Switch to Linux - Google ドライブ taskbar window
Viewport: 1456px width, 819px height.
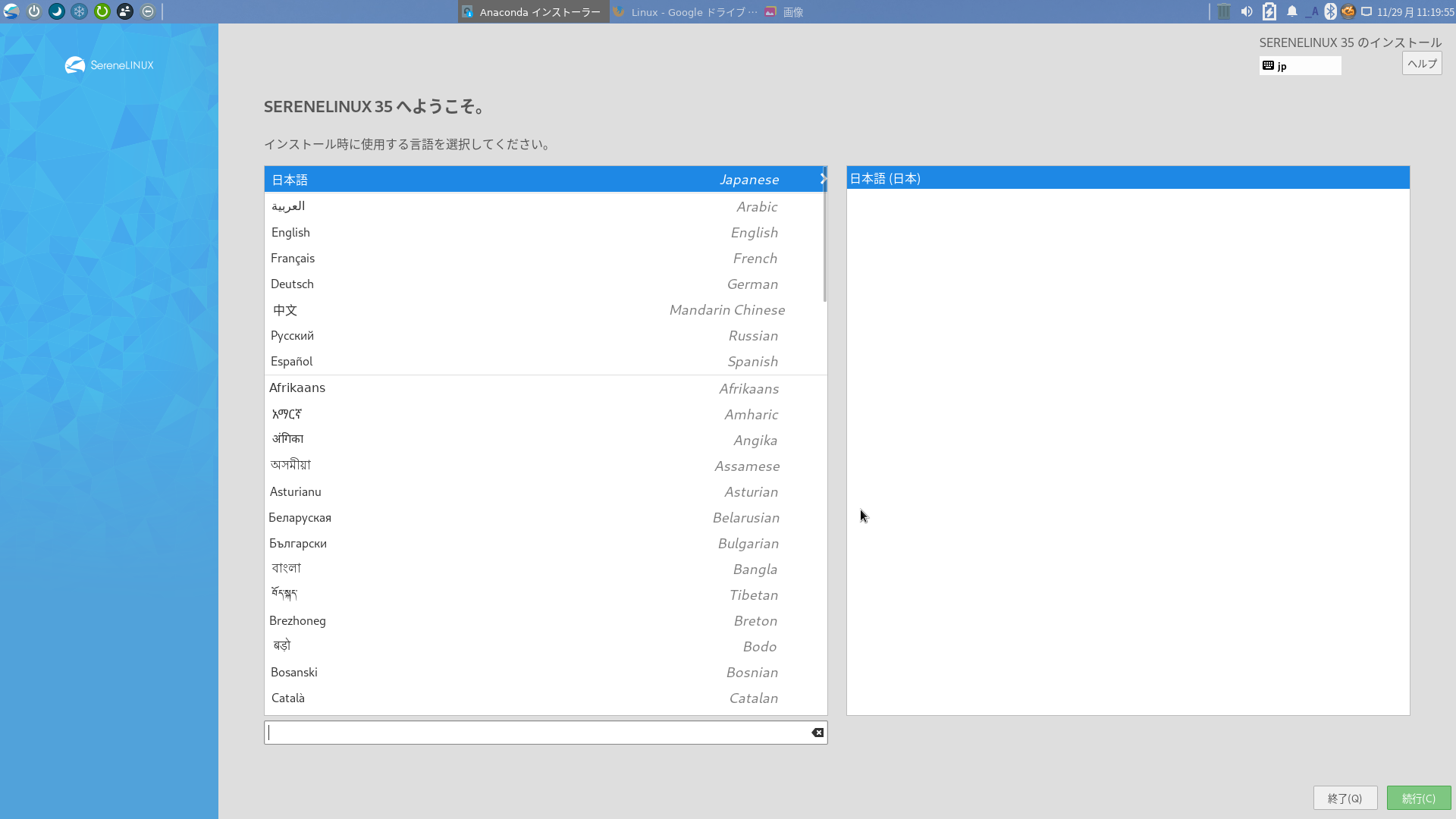(x=686, y=12)
